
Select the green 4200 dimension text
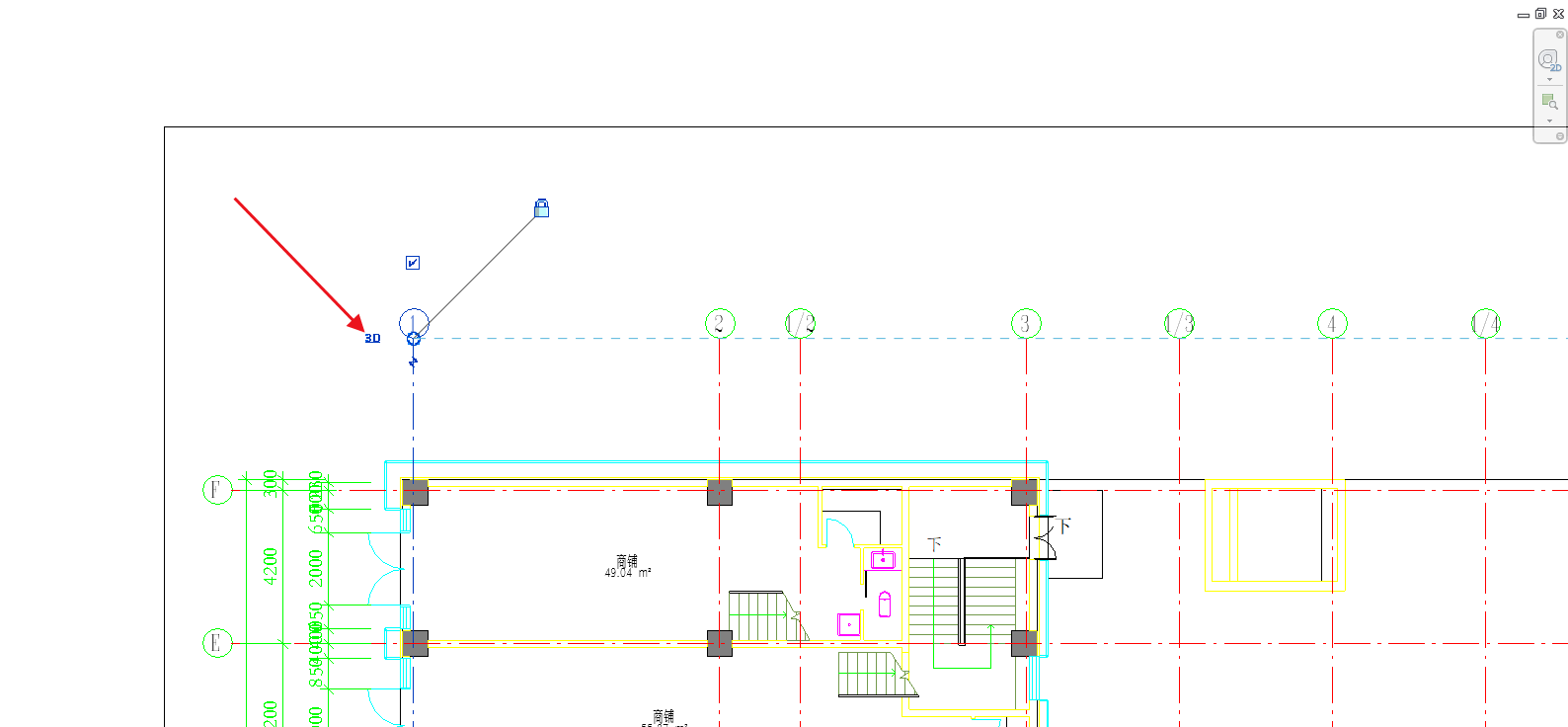pos(271,566)
